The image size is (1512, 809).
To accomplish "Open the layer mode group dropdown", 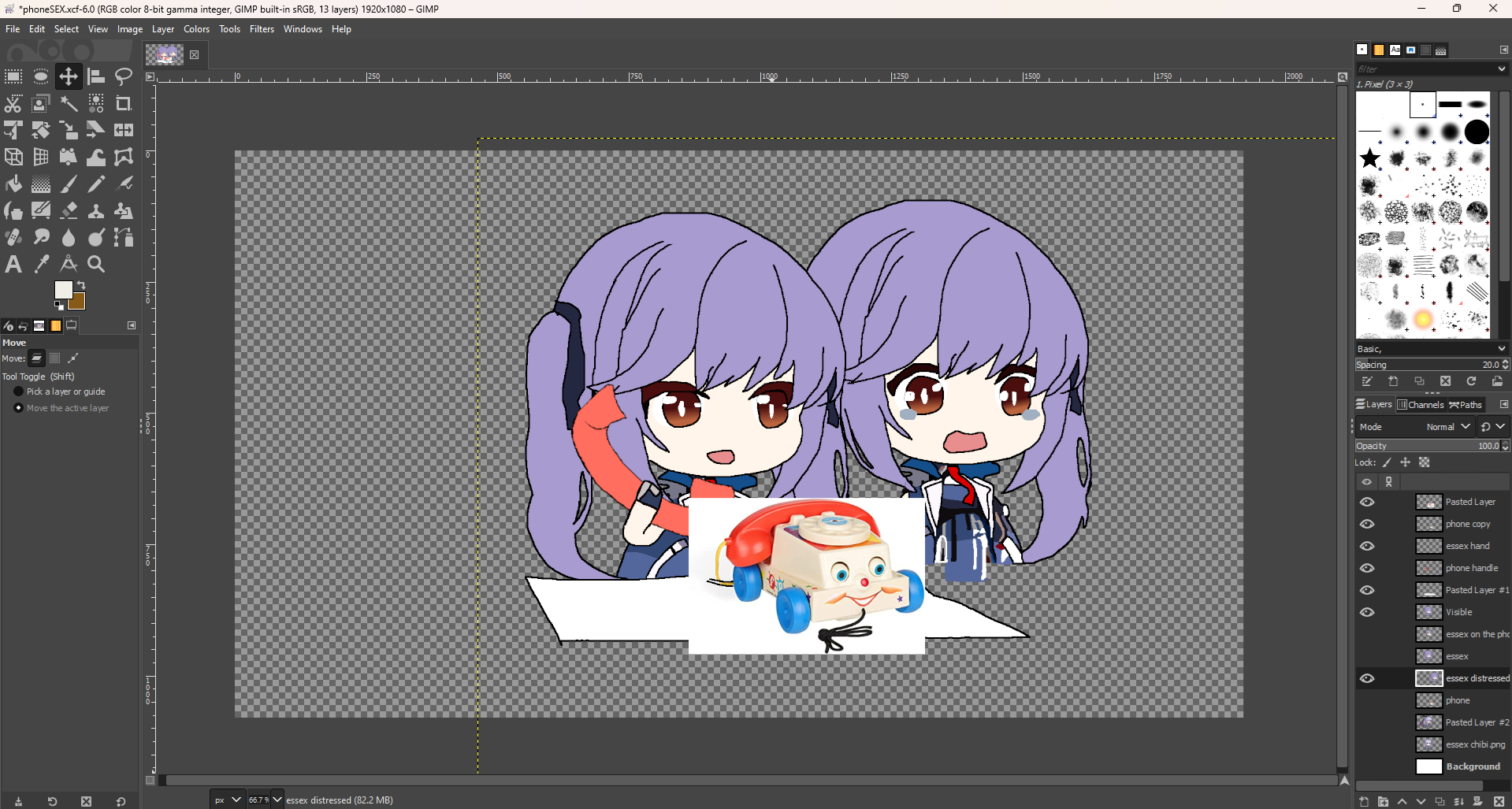I will point(1492,427).
